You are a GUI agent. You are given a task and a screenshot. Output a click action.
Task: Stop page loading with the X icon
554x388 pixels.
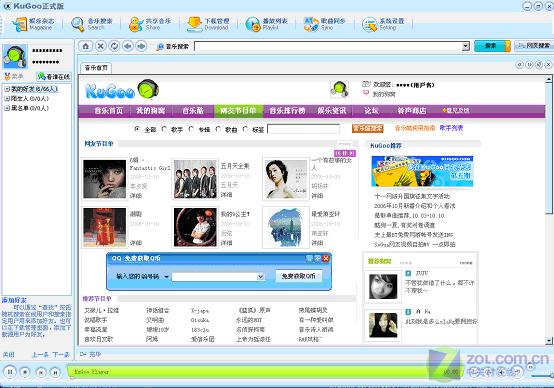point(101,46)
